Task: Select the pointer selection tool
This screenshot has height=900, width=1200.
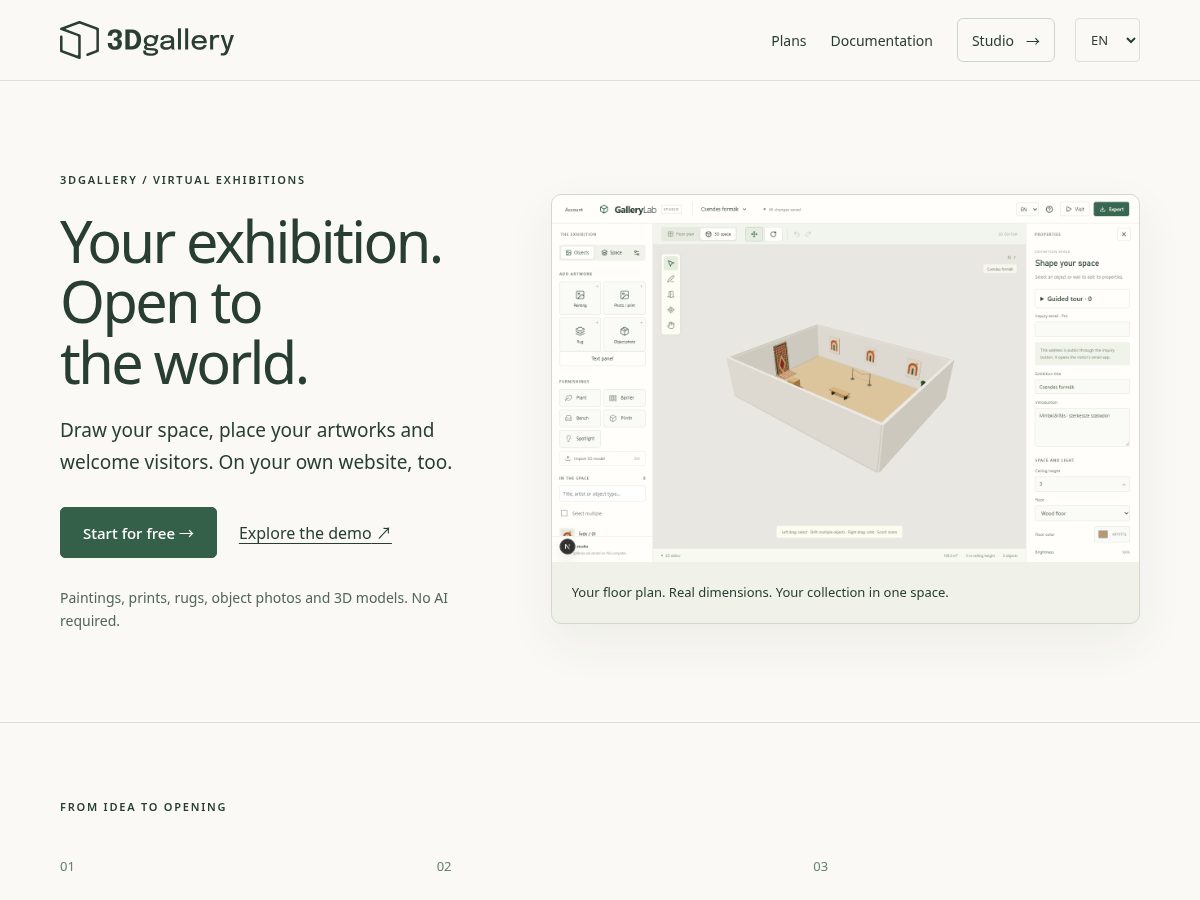Action: pos(671,264)
